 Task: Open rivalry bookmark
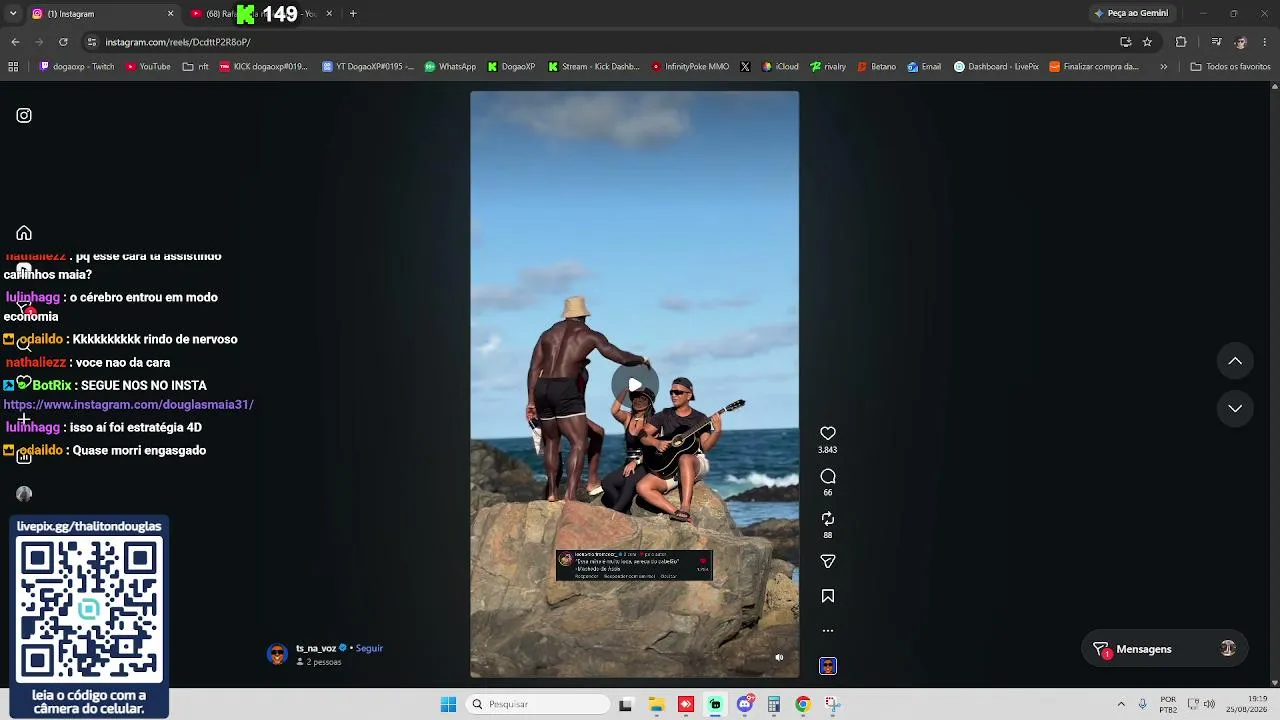[828, 67]
